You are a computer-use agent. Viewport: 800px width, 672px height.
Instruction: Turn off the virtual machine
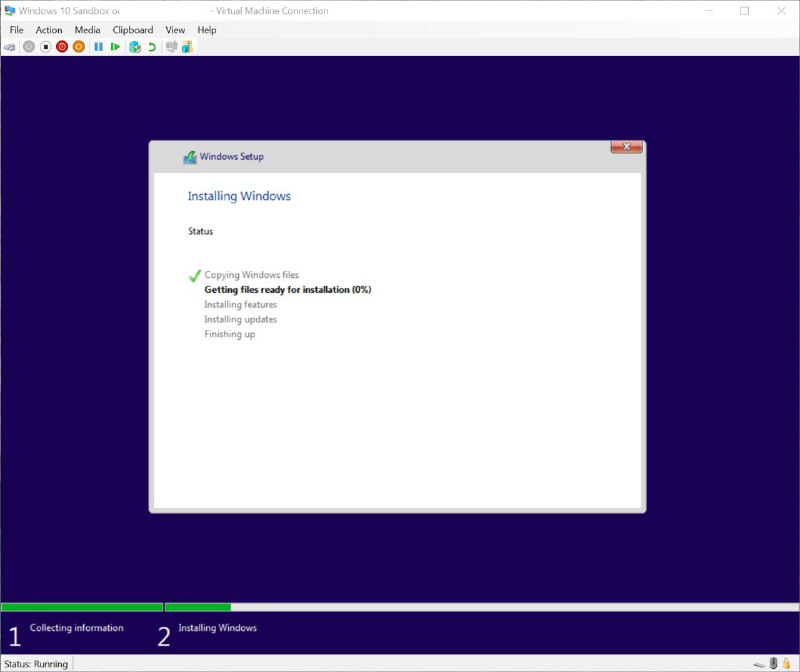tap(45, 47)
